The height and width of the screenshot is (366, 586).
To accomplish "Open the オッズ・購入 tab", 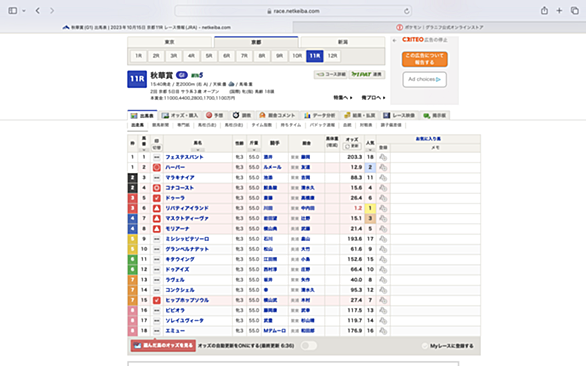I will [x=180, y=115].
